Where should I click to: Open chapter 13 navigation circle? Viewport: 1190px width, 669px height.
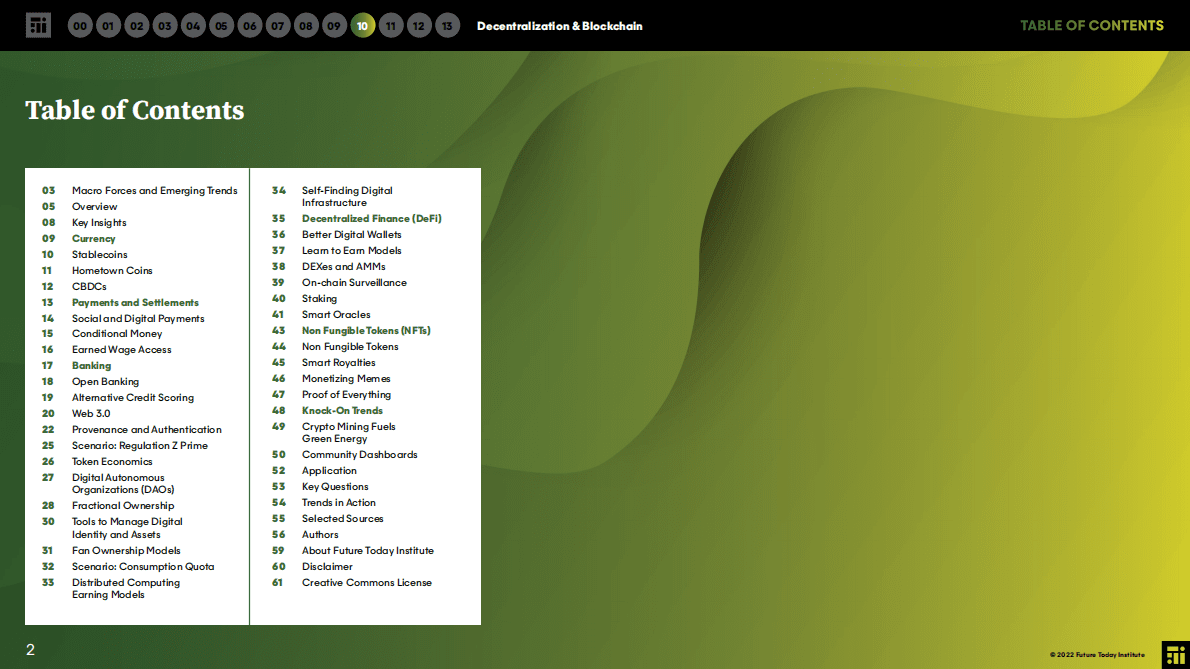tap(447, 26)
